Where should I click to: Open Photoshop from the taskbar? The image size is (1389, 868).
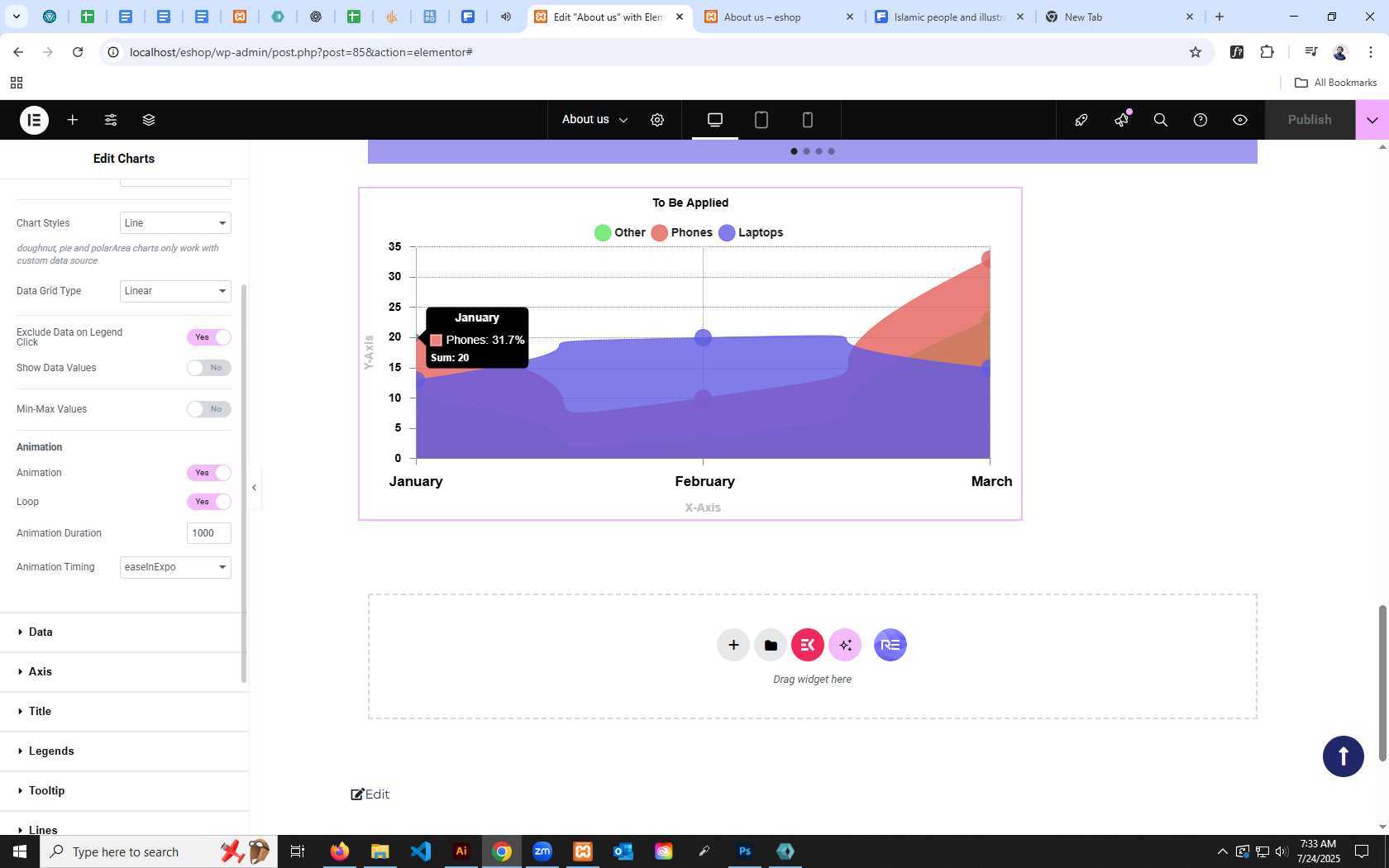[x=745, y=851]
